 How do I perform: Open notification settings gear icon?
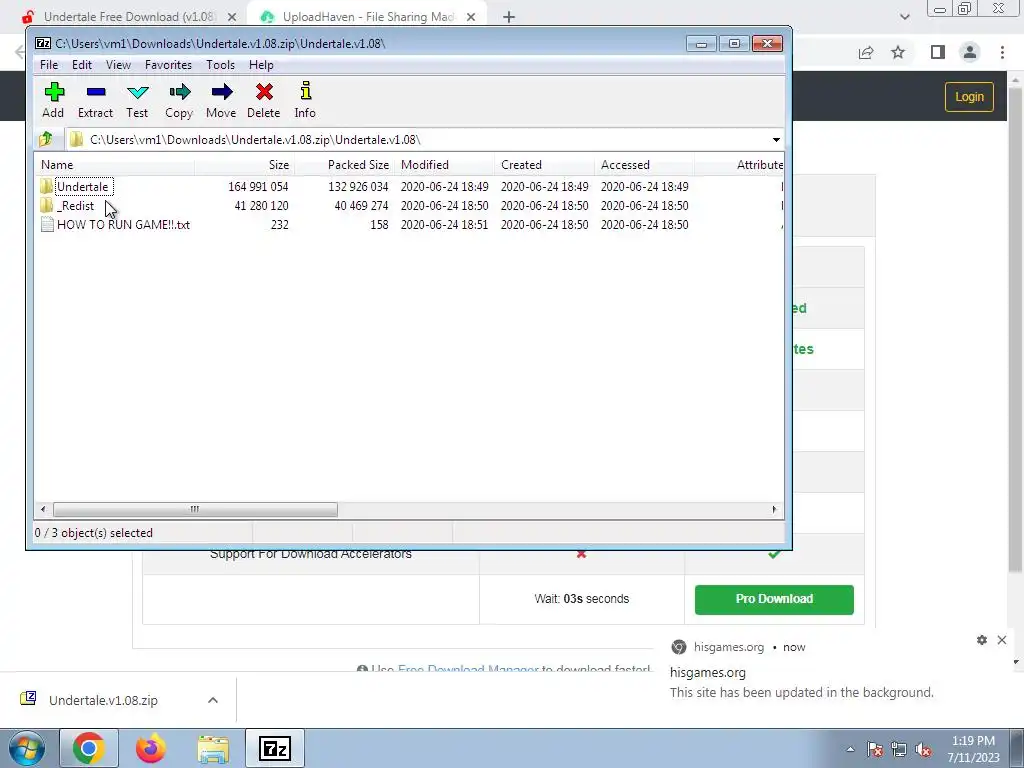(x=982, y=640)
